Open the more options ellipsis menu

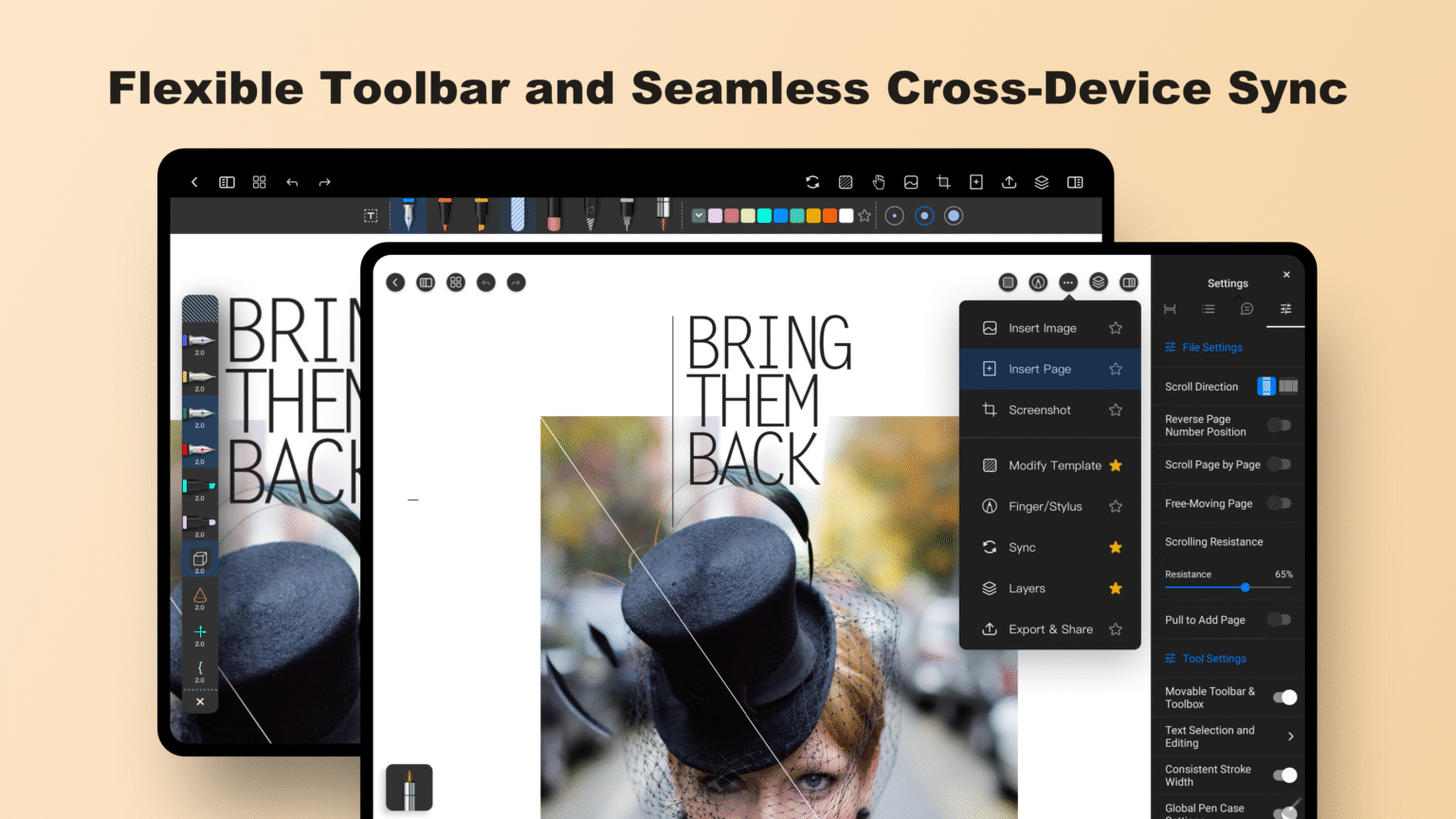click(1067, 282)
